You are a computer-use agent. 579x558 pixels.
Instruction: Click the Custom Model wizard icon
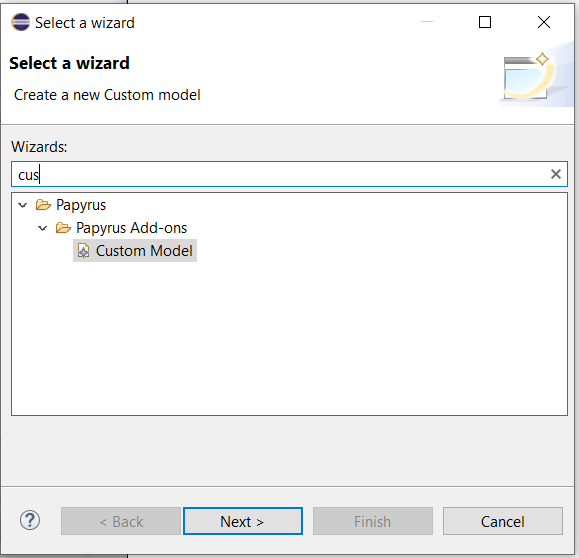tap(83, 251)
